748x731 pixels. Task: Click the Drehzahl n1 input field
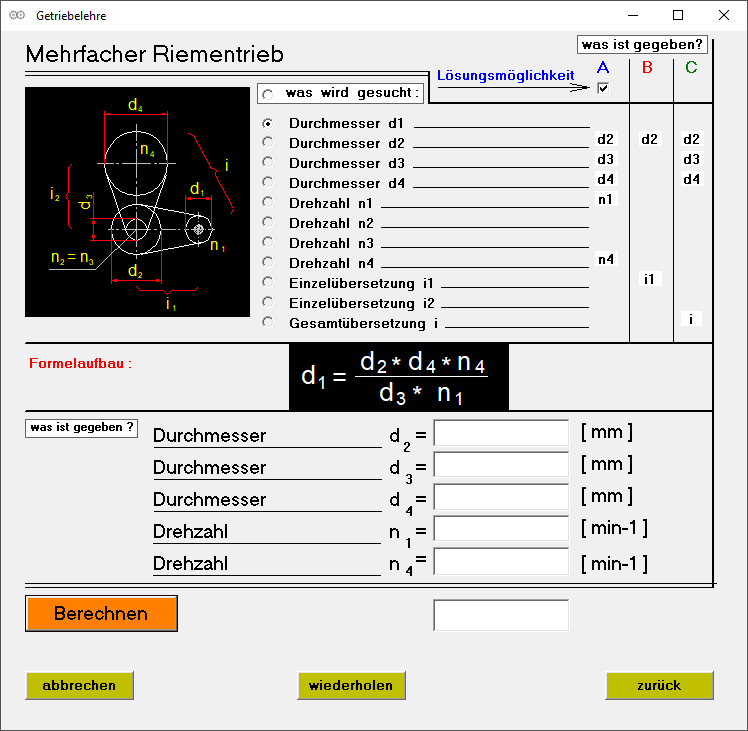click(501, 529)
